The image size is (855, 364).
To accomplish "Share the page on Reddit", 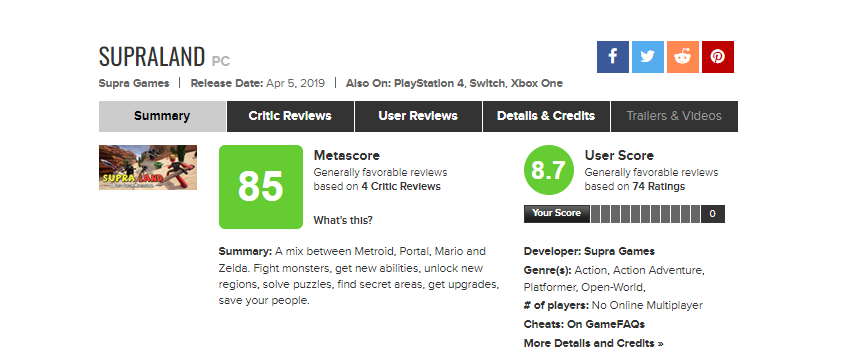I will [x=683, y=57].
